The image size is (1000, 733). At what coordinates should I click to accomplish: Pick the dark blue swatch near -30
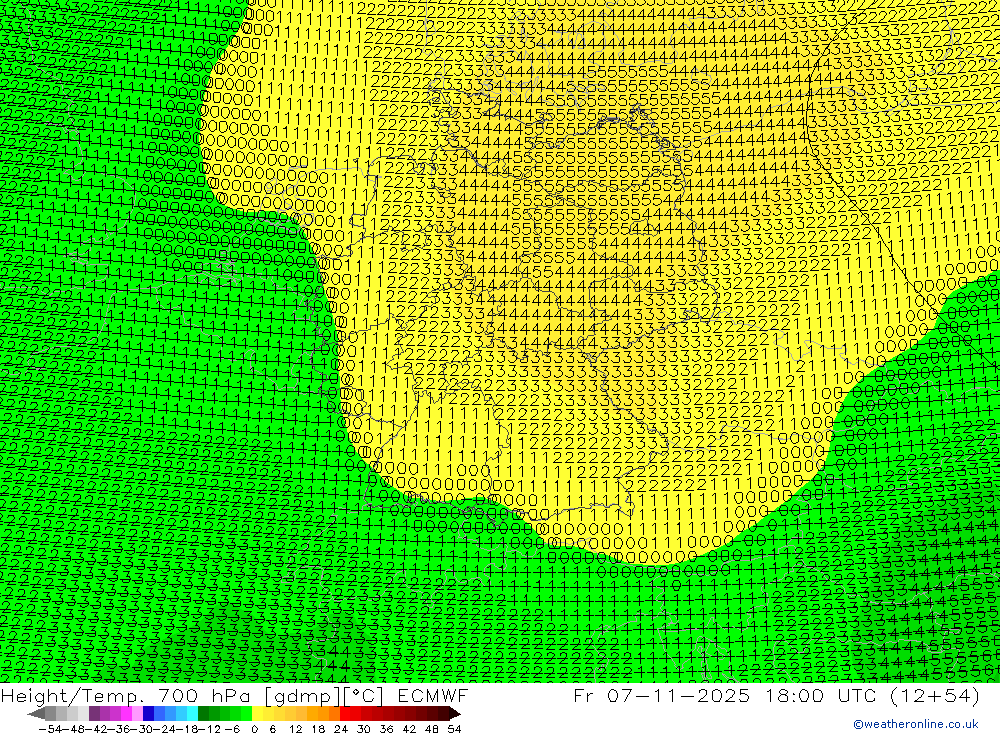pyautogui.click(x=148, y=714)
